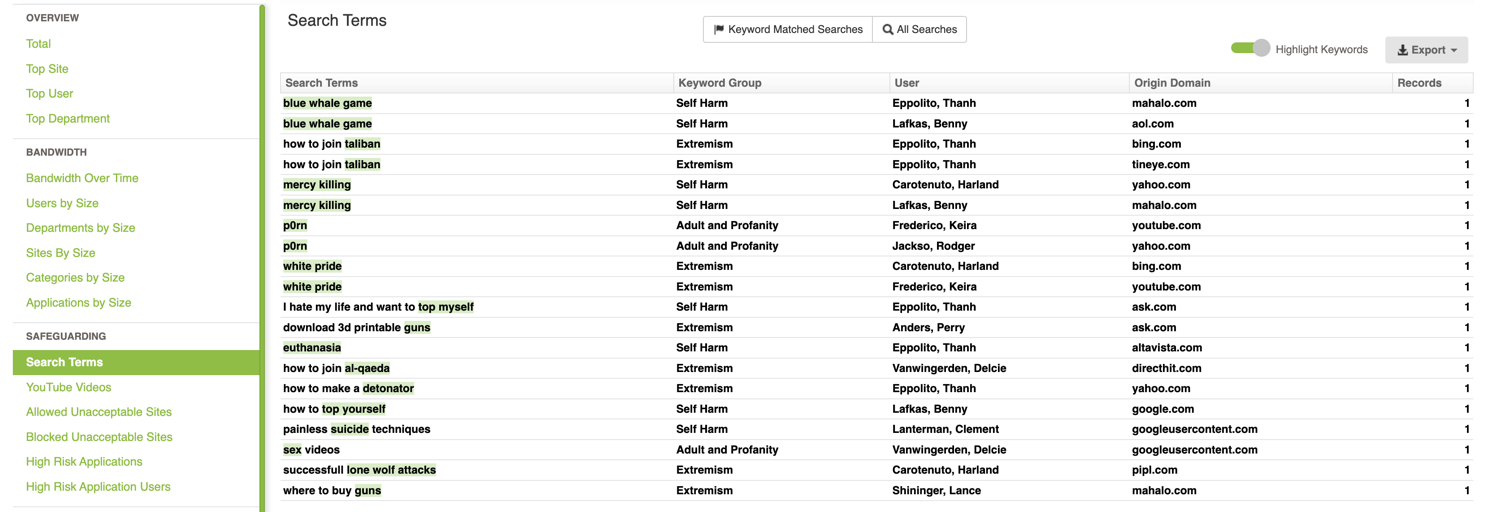View Applications by Size report
Viewport: 1500px width, 512px height.
point(79,303)
